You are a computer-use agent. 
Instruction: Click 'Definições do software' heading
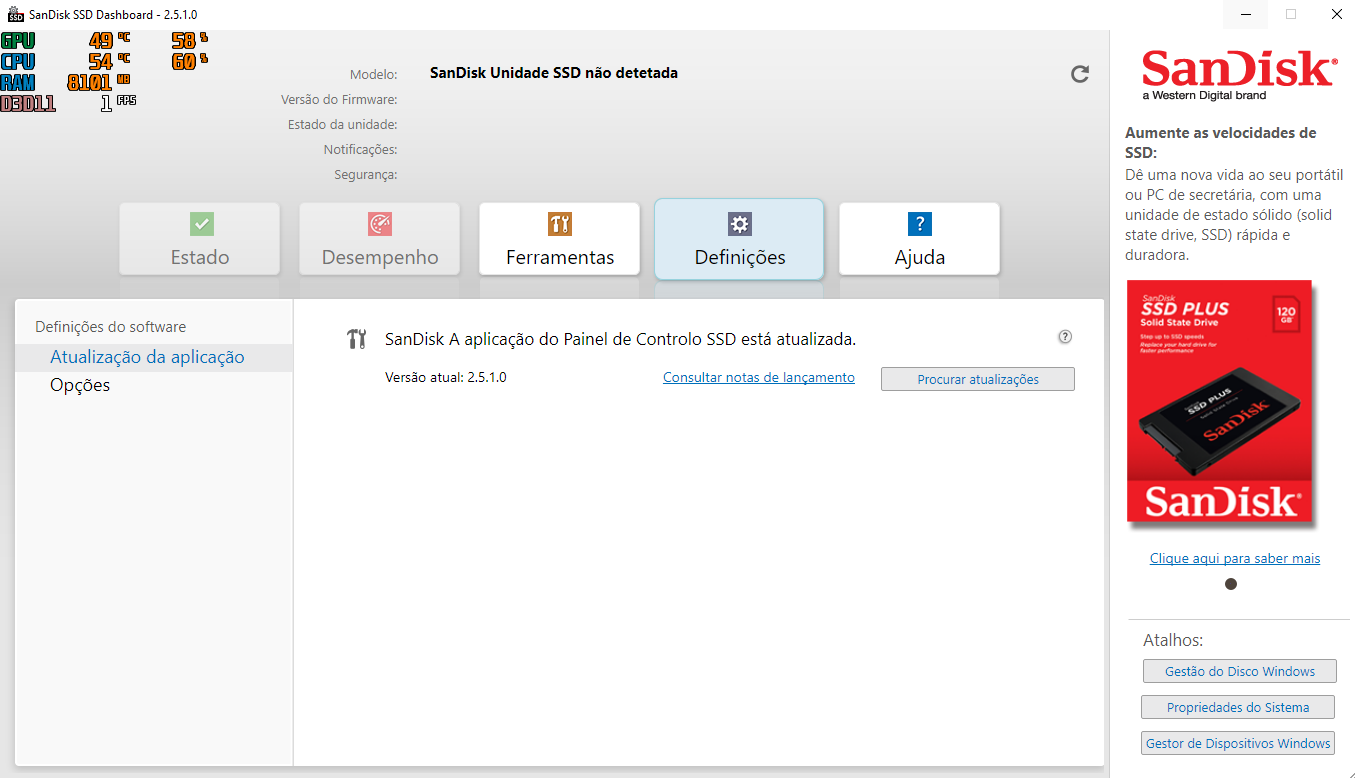[111, 327]
